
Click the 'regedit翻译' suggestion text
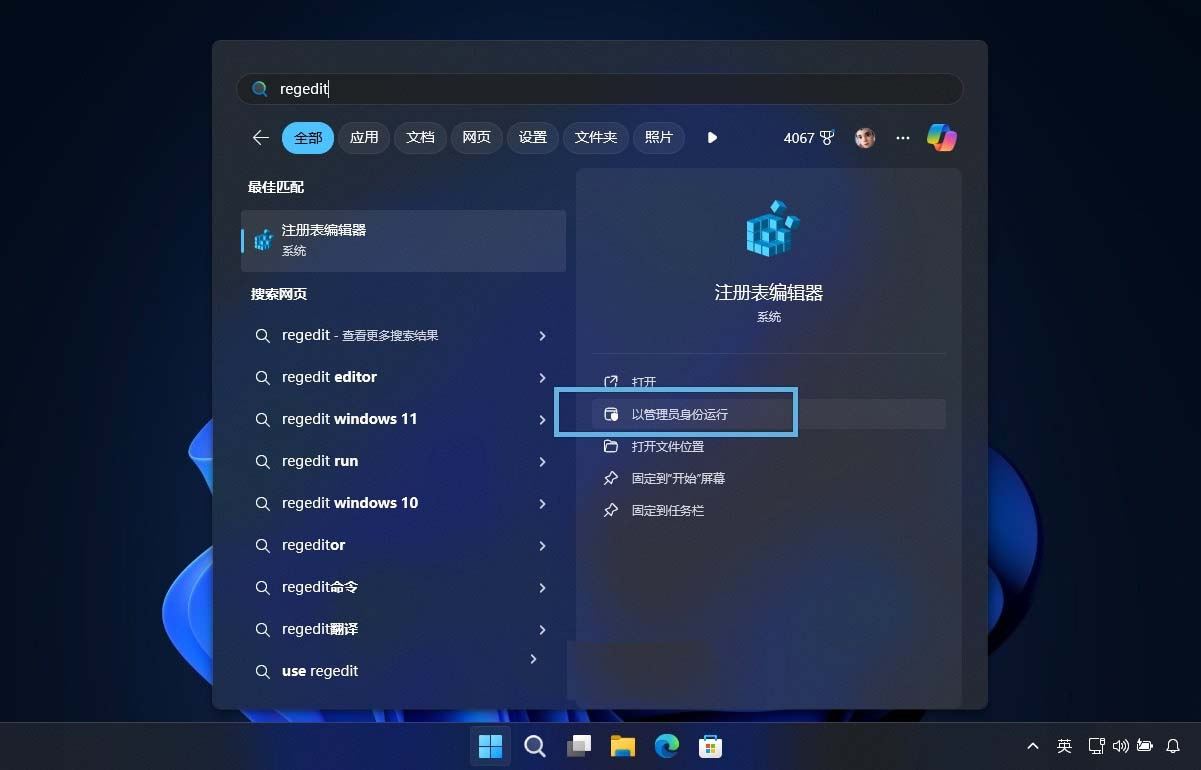pyautogui.click(x=320, y=629)
